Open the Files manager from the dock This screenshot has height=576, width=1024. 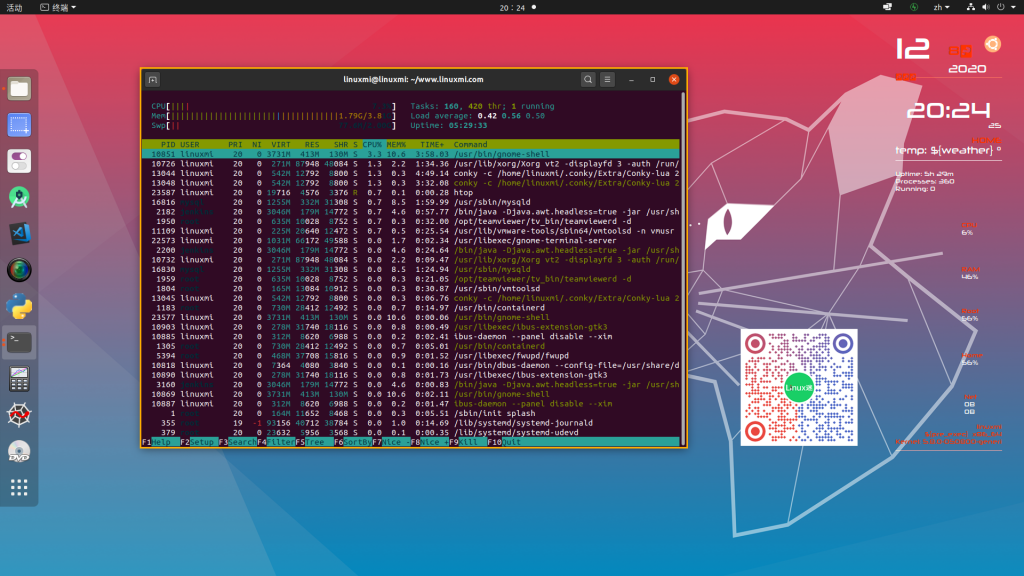pyautogui.click(x=19, y=88)
